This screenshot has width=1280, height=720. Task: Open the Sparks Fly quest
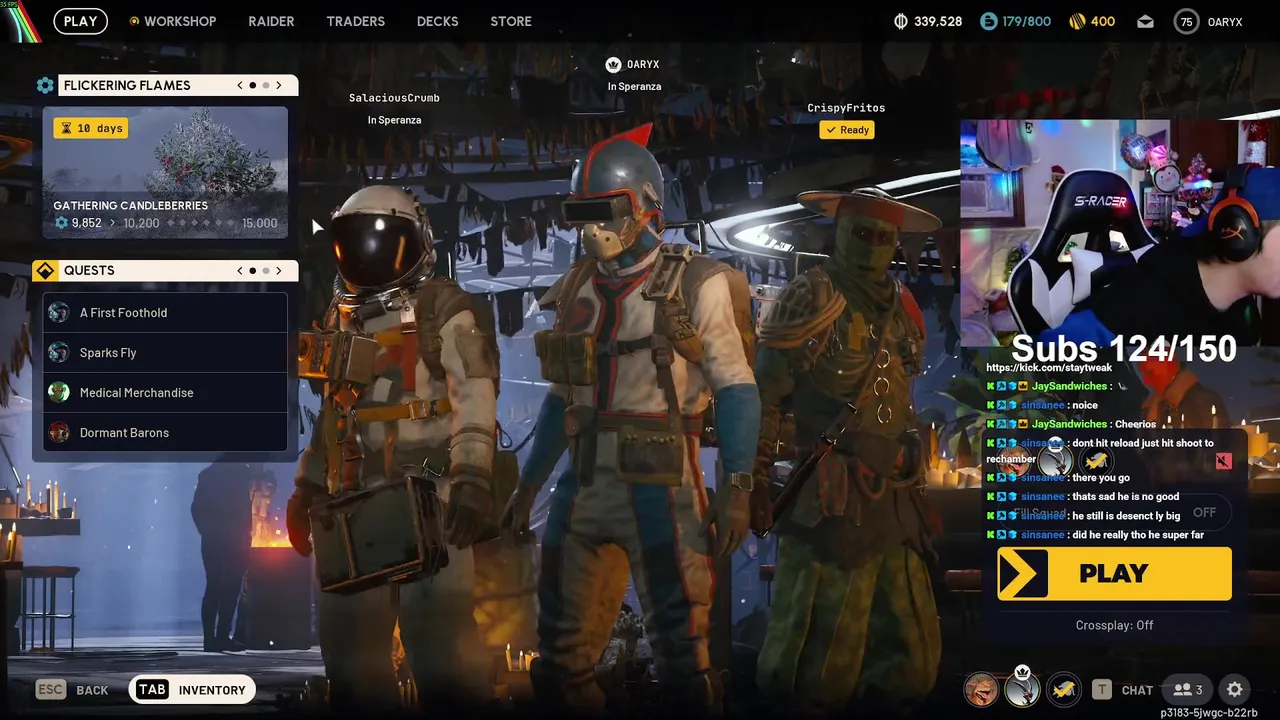coord(165,353)
